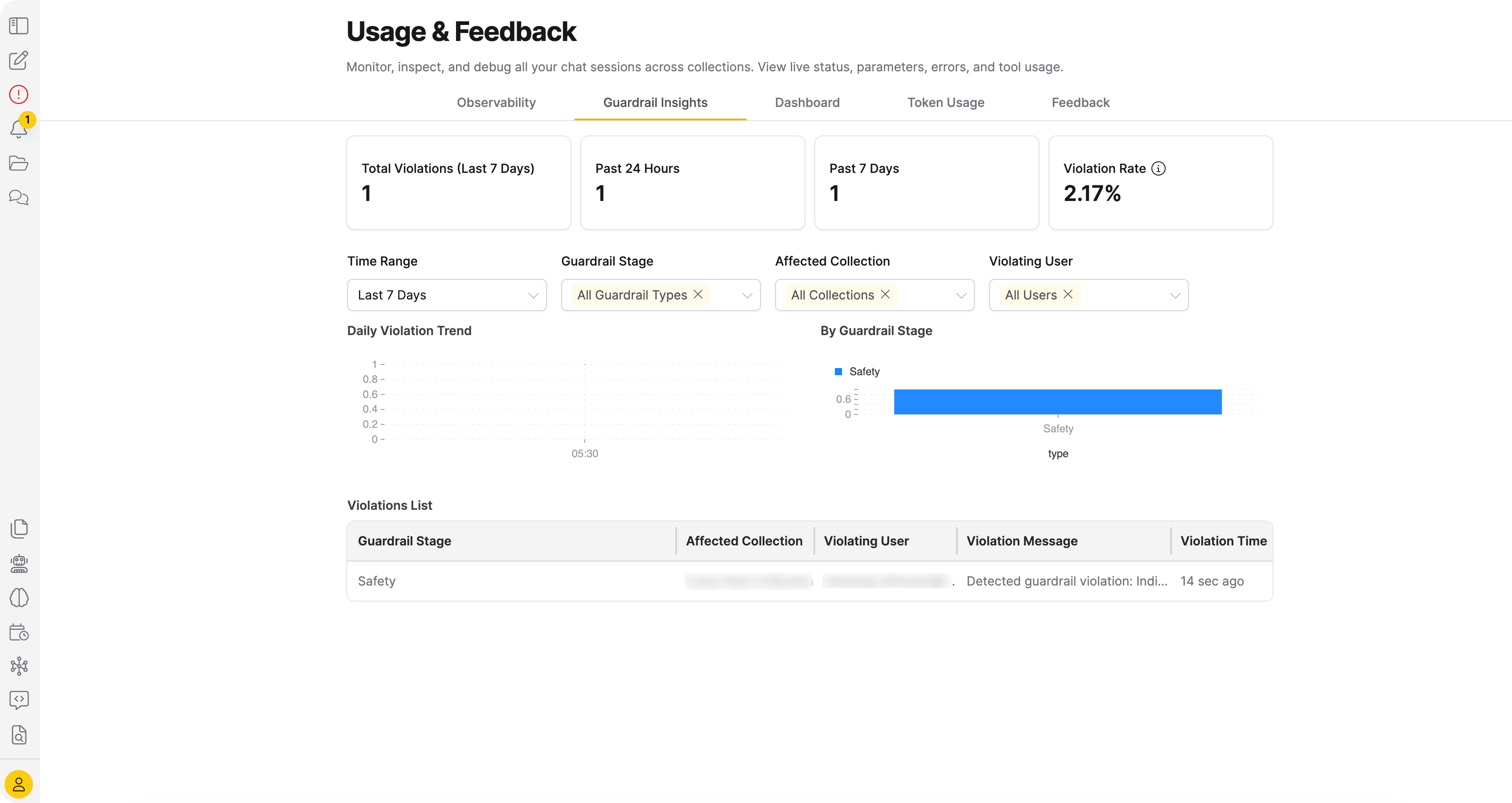Screen dimensions: 1512x803
Task: Click the 2.17% violation rate value
Action: tap(1092, 193)
